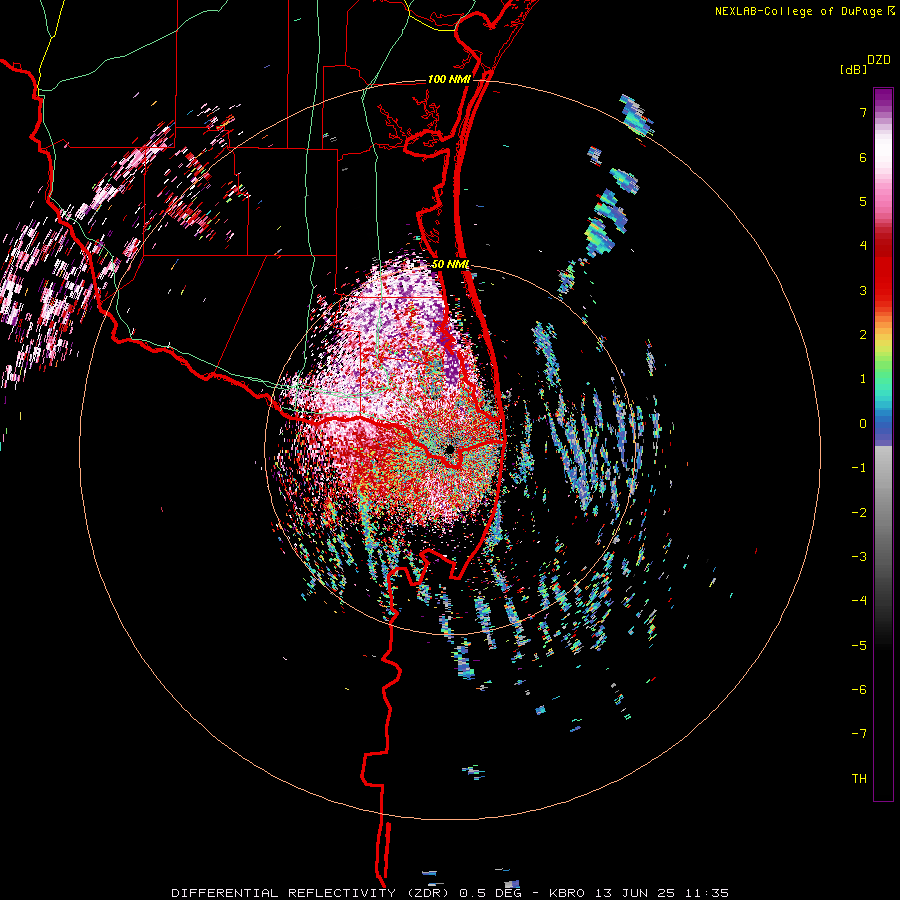Click the color scale value -1
Image resolution: width=900 pixels, height=900 pixels.
click(x=859, y=468)
